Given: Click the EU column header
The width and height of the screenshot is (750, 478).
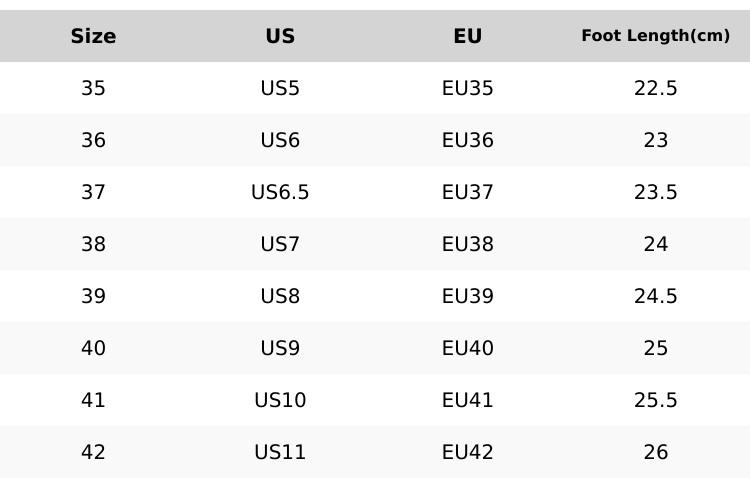Looking at the screenshot, I should (467, 37).
